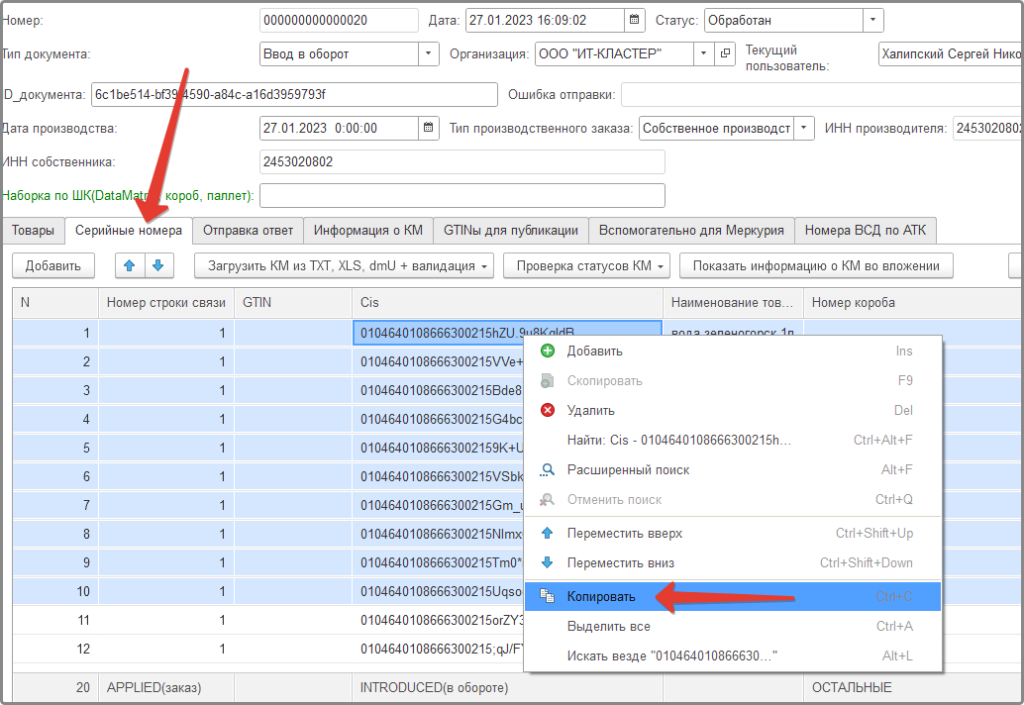This screenshot has width=1024, height=705.
Task: Open Номера ВСД по АТК tab
Action: 865,230
